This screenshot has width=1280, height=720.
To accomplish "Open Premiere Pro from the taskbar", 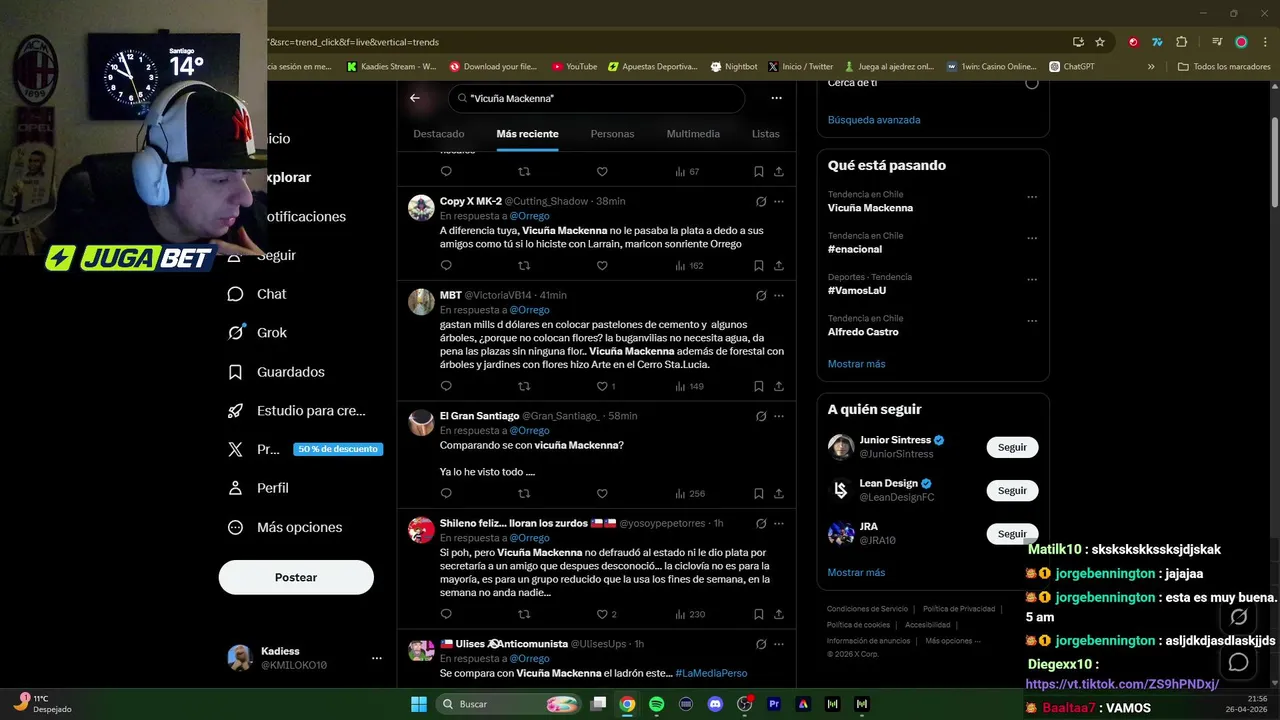I will 774,704.
